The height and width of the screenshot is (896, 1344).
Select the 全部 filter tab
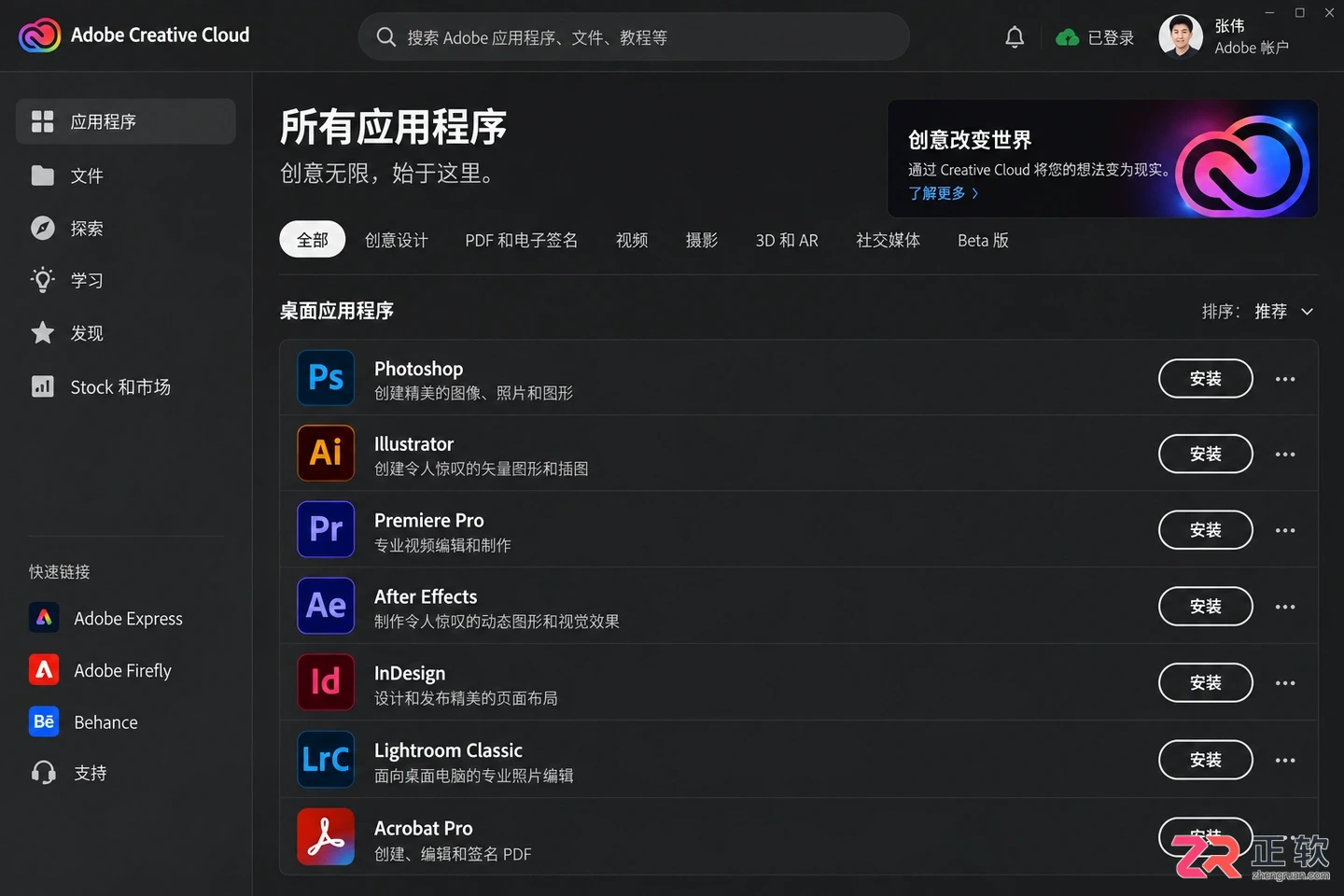pos(313,240)
